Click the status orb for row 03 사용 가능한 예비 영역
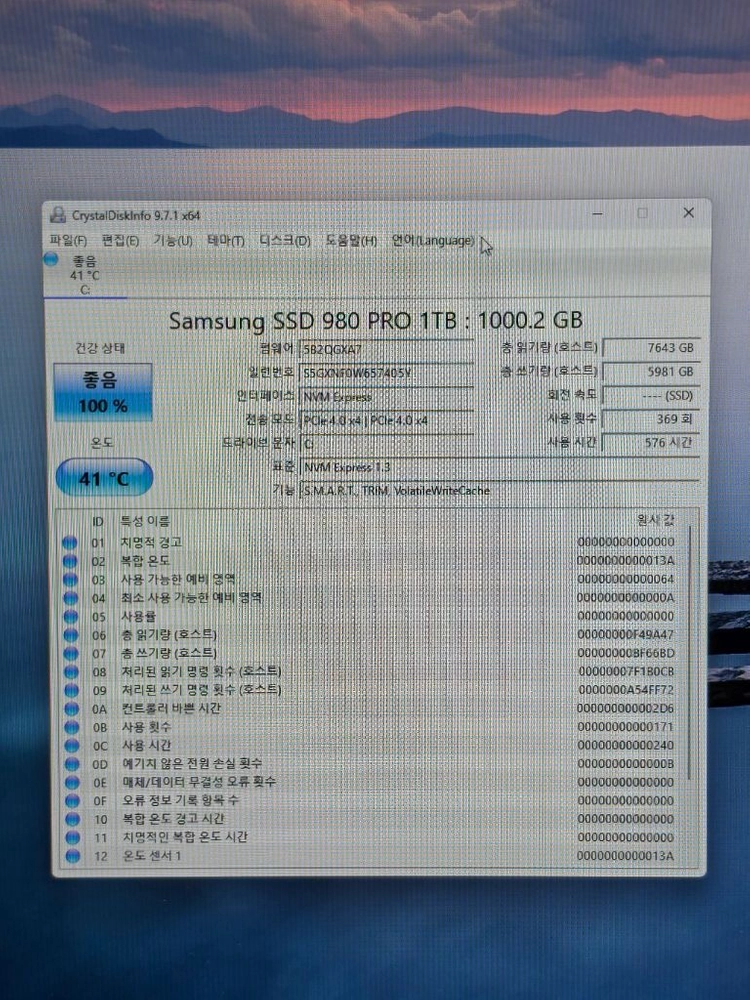750x1000 pixels. (x=70, y=580)
